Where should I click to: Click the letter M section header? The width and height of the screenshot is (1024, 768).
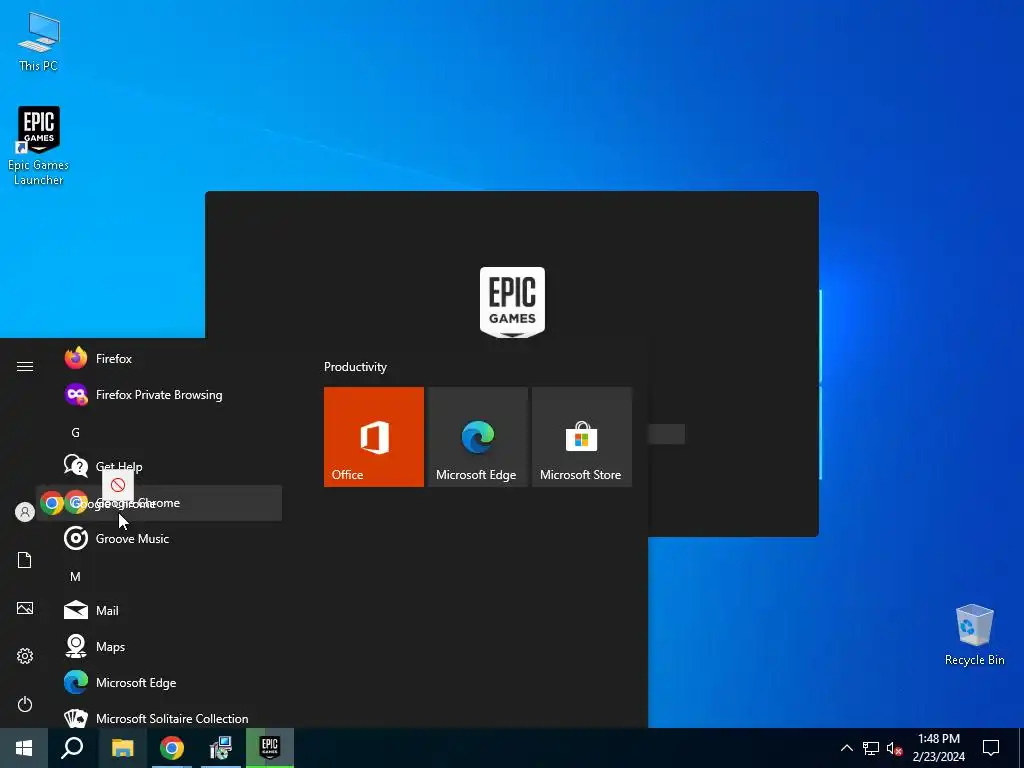[x=75, y=577]
